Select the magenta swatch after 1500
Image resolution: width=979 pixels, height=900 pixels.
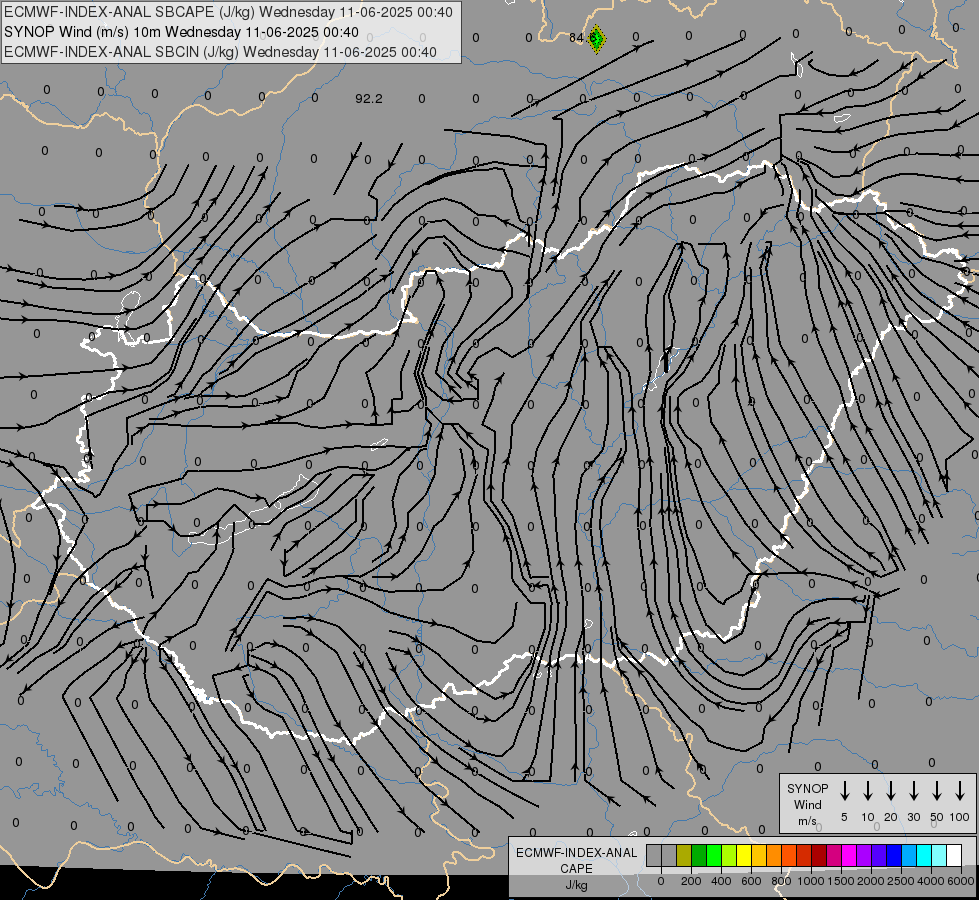click(849, 855)
